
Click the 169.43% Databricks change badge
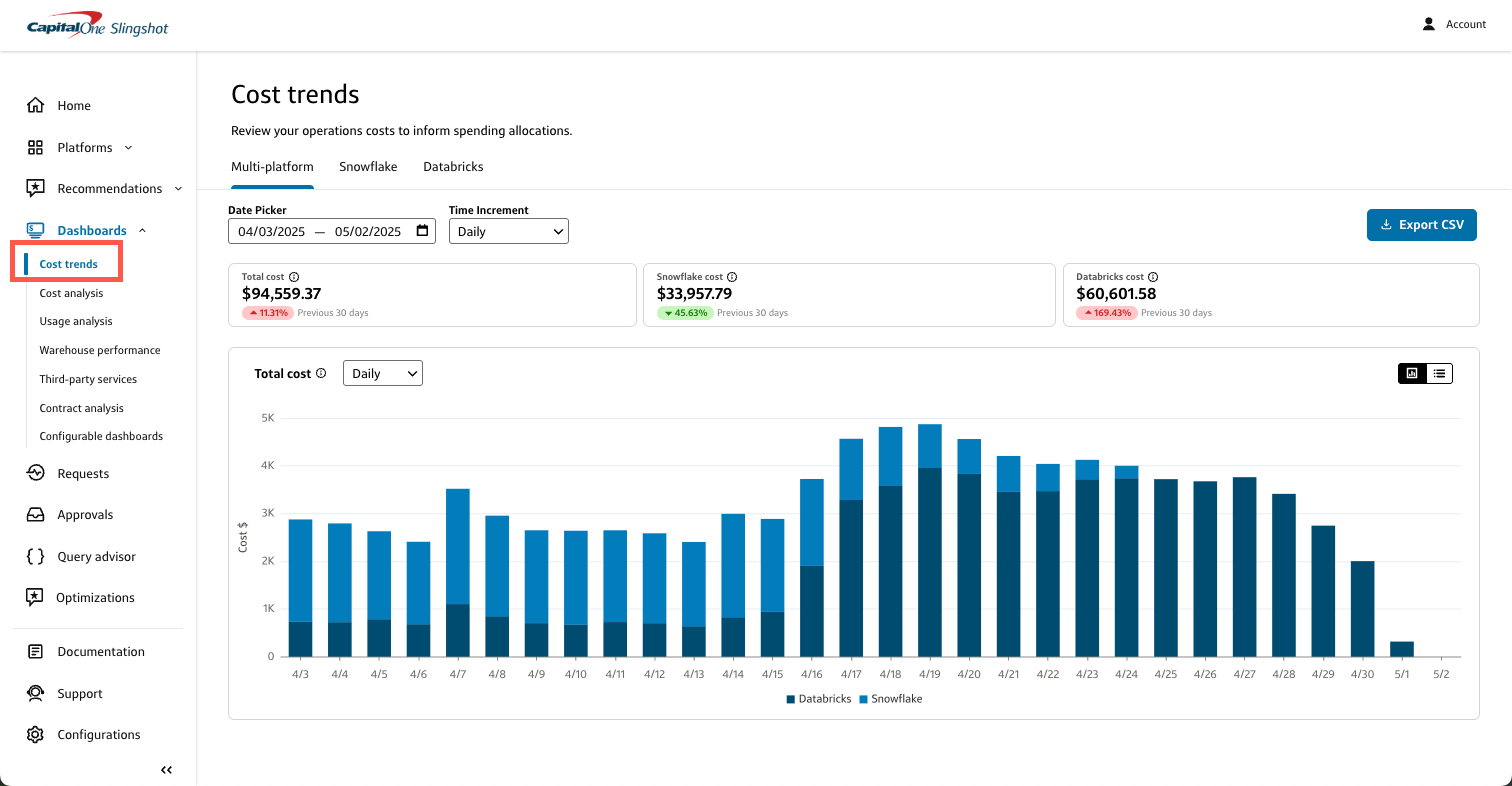tap(1106, 313)
